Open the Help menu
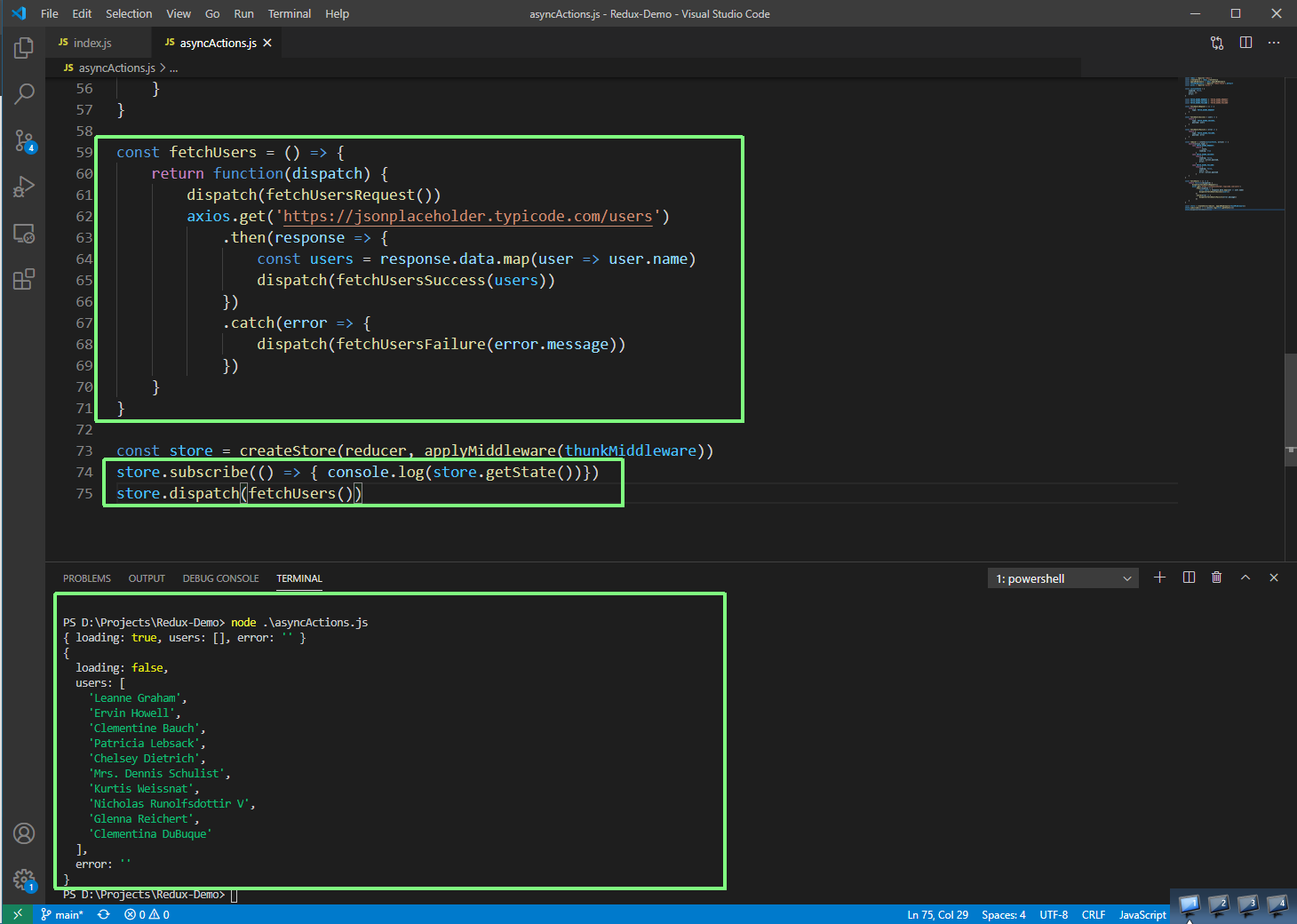 click(x=337, y=13)
